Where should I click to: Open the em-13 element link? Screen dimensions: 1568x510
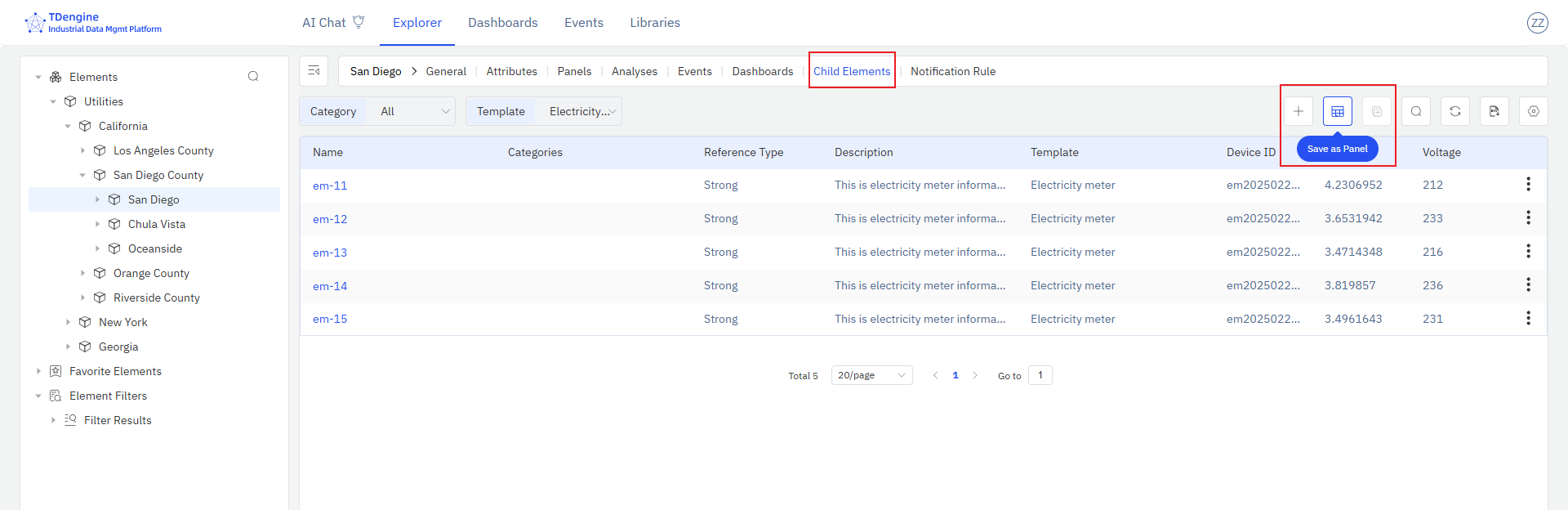[330, 253]
